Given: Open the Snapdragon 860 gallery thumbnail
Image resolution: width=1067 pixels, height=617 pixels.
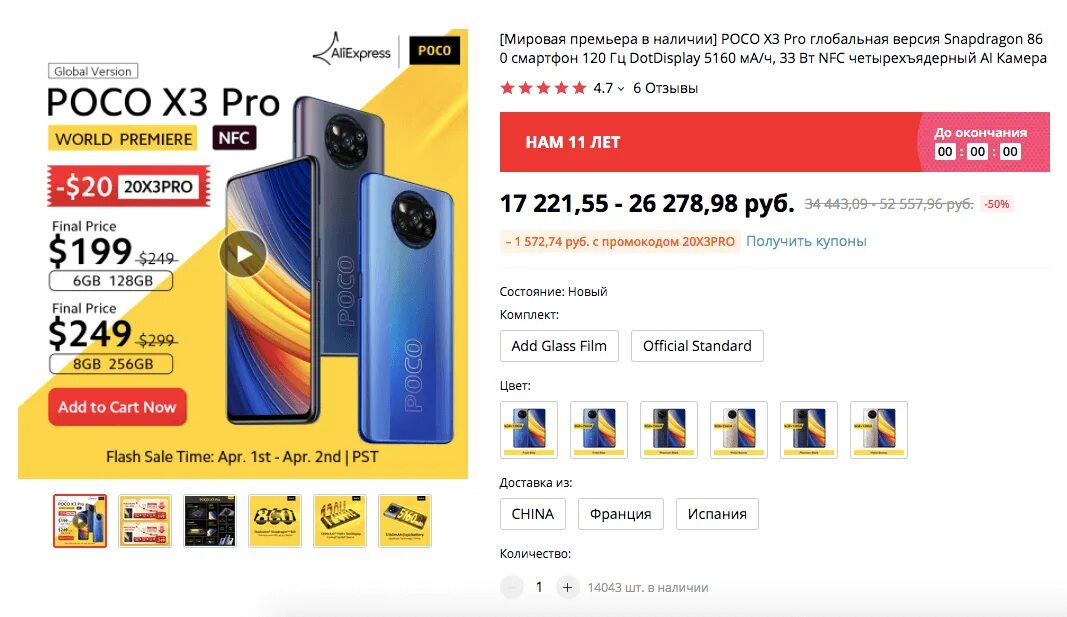Looking at the screenshot, I should tap(275, 520).
